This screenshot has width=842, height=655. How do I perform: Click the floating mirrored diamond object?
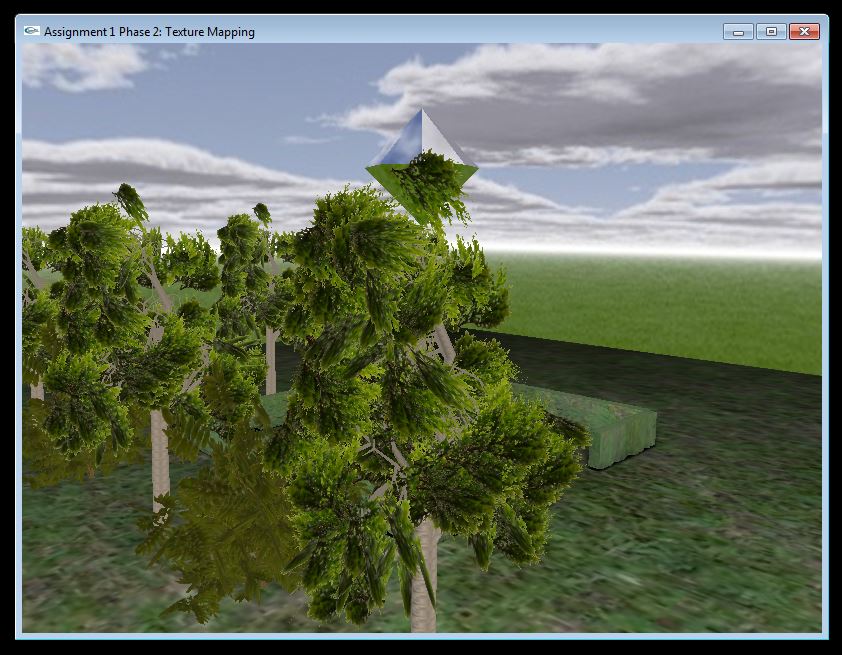point(422,166)
